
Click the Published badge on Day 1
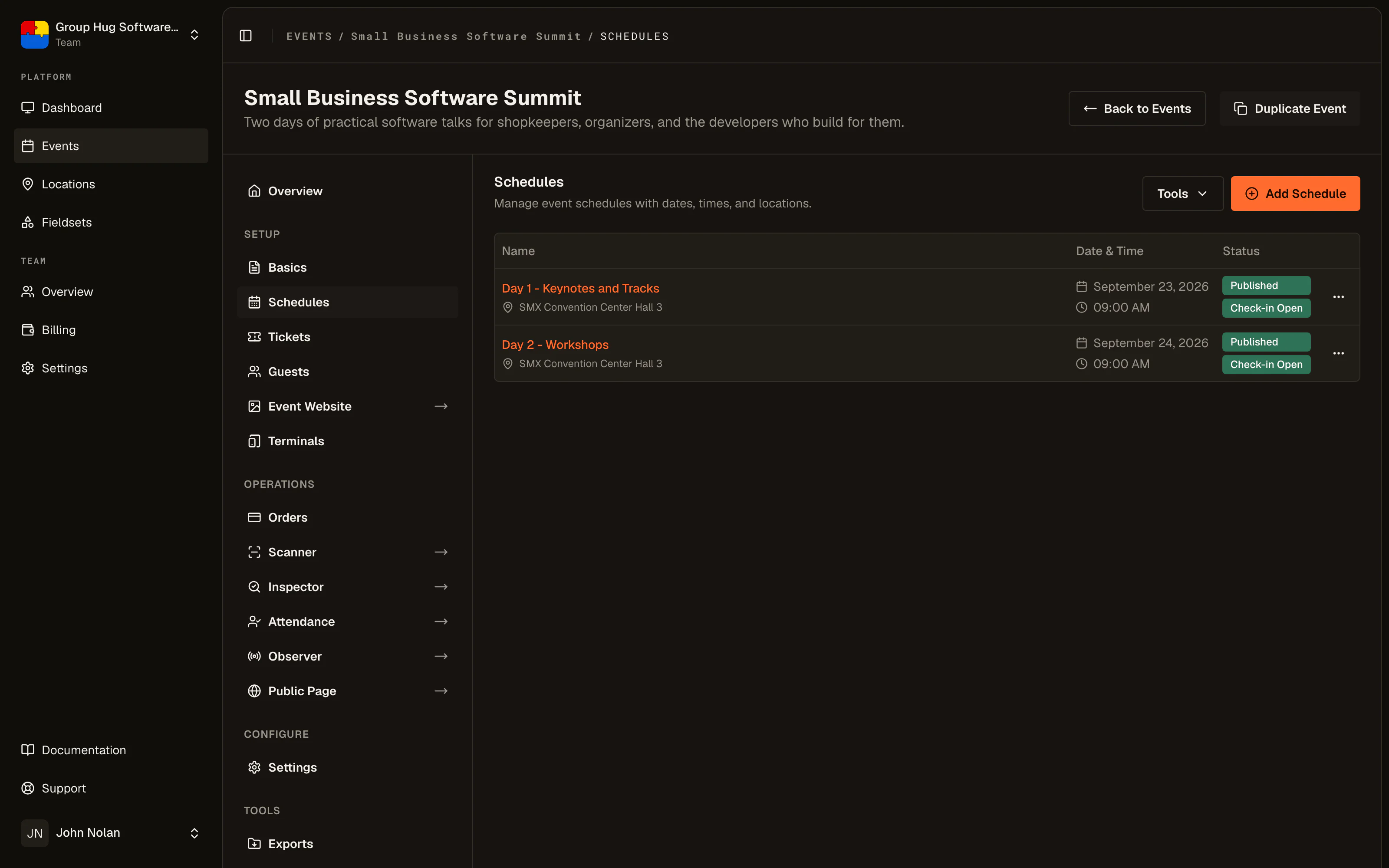(1266, 285)
